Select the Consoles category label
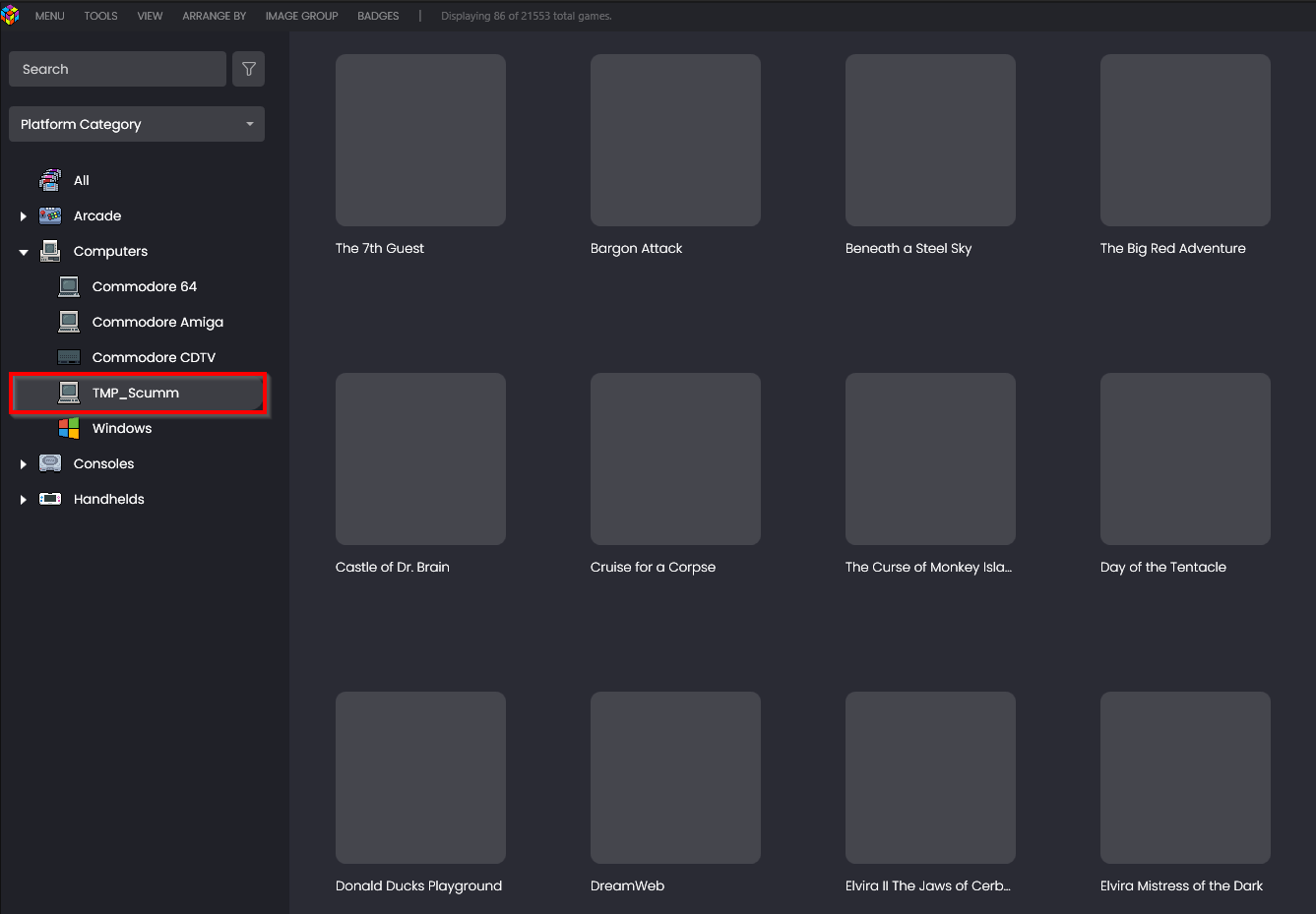 pyautogui.click(x=103, y=463)
